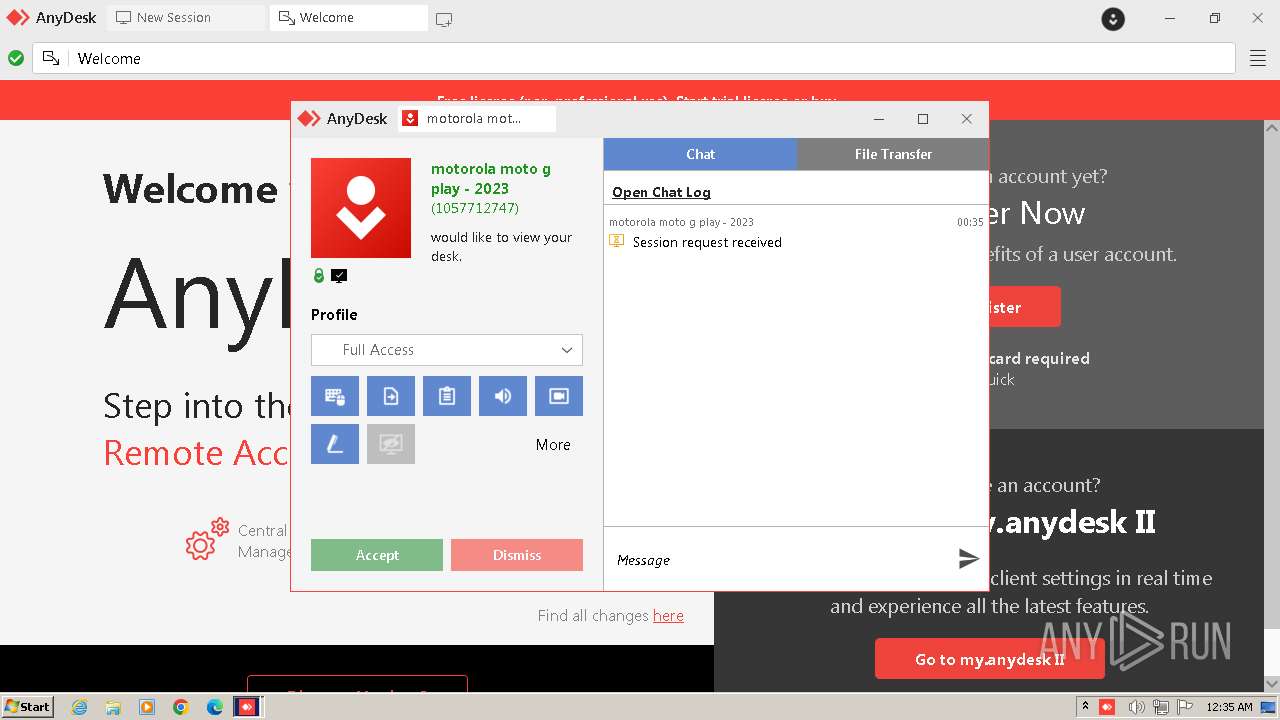Click the new tab monitor icon
The width and height of the screenshot is (1280, 720).
(x=444, y=18)
